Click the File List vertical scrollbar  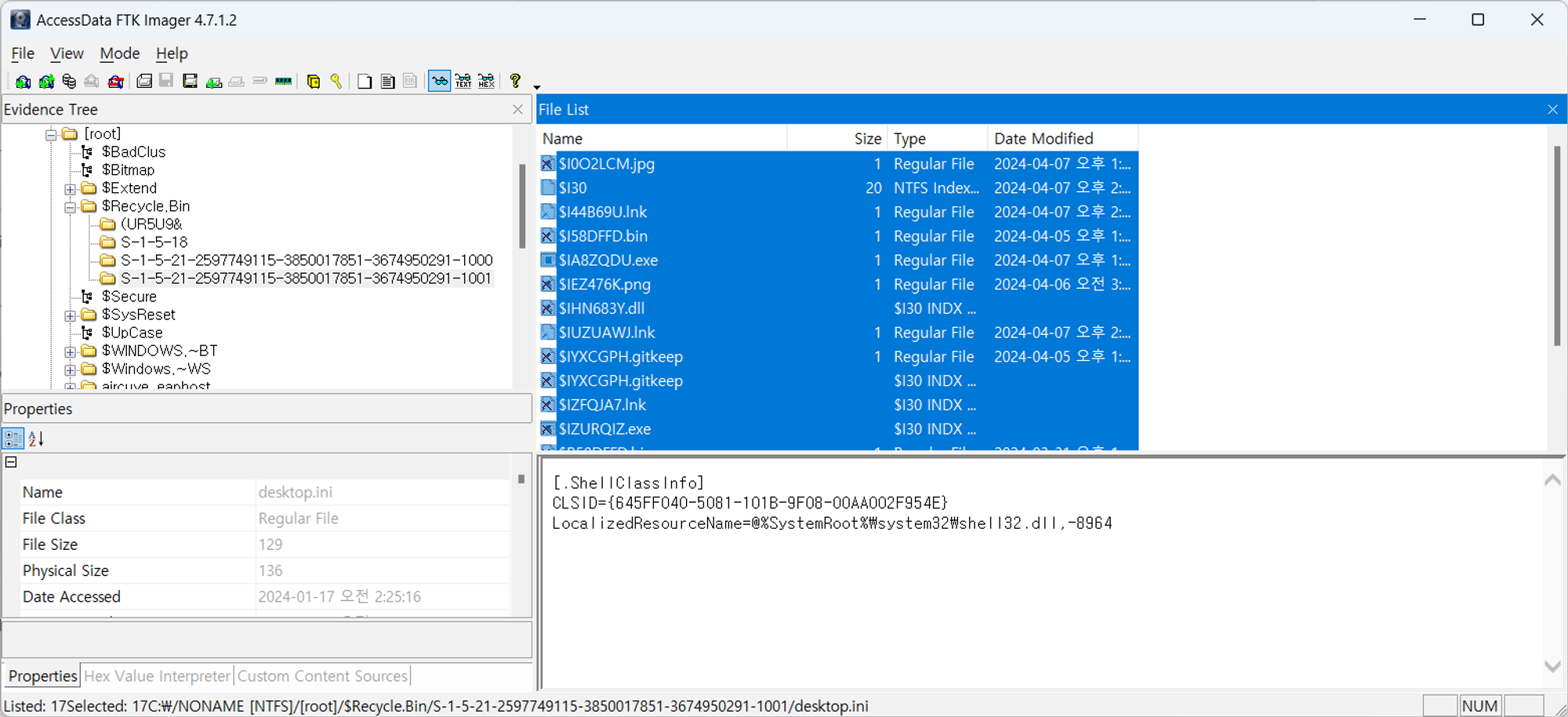point(1557,246)
